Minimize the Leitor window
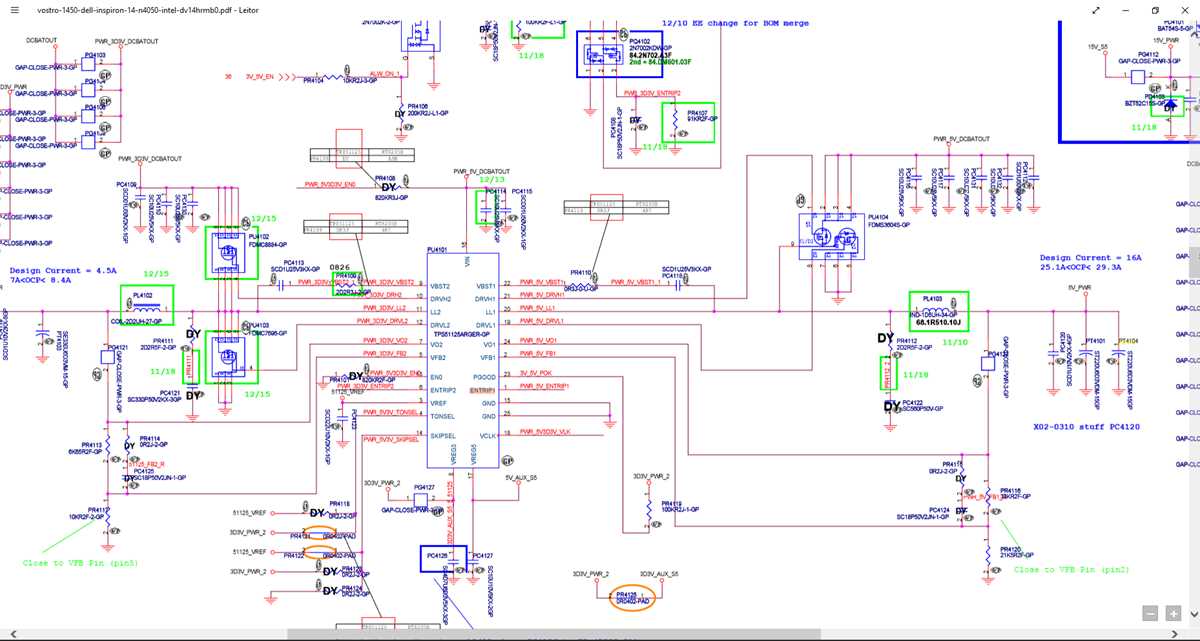The width and height of the screenshot is (1200, 641). pos(1126,9)
